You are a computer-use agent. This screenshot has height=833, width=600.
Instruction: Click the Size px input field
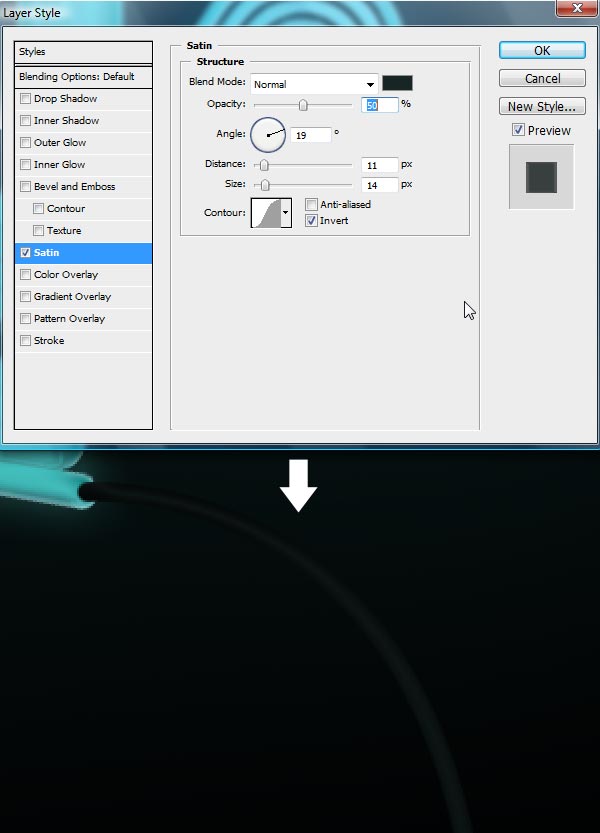point(379,185)
